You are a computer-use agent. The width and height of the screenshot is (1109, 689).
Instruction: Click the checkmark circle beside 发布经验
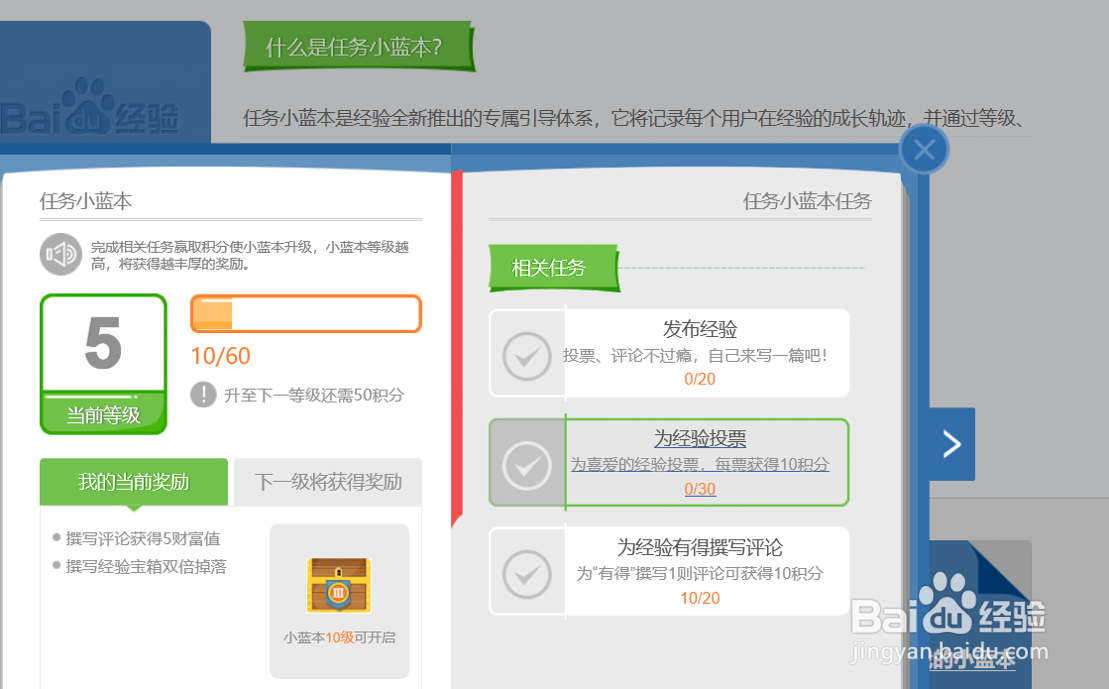tap(527, 356)
